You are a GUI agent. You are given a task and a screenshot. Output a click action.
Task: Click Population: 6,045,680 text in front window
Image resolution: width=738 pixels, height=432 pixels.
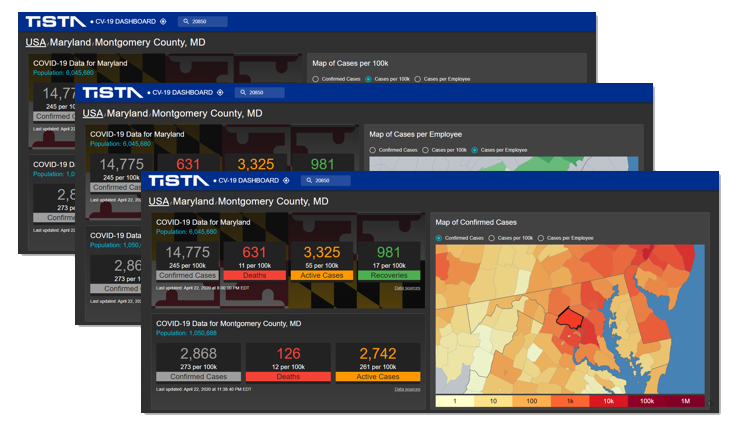point(186,232)
